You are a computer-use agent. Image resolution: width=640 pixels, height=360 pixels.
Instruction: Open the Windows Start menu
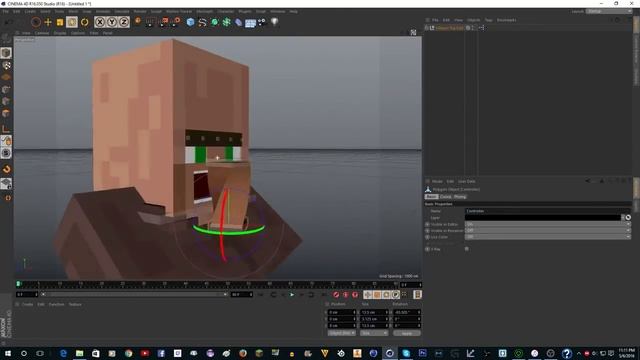(x=7, y=353)
